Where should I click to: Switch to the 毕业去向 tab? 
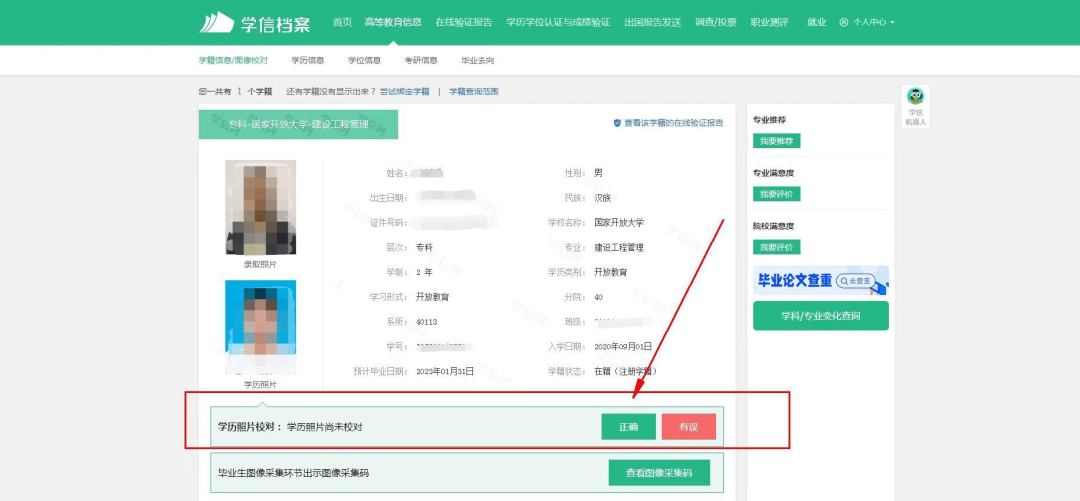click(477, 61)
